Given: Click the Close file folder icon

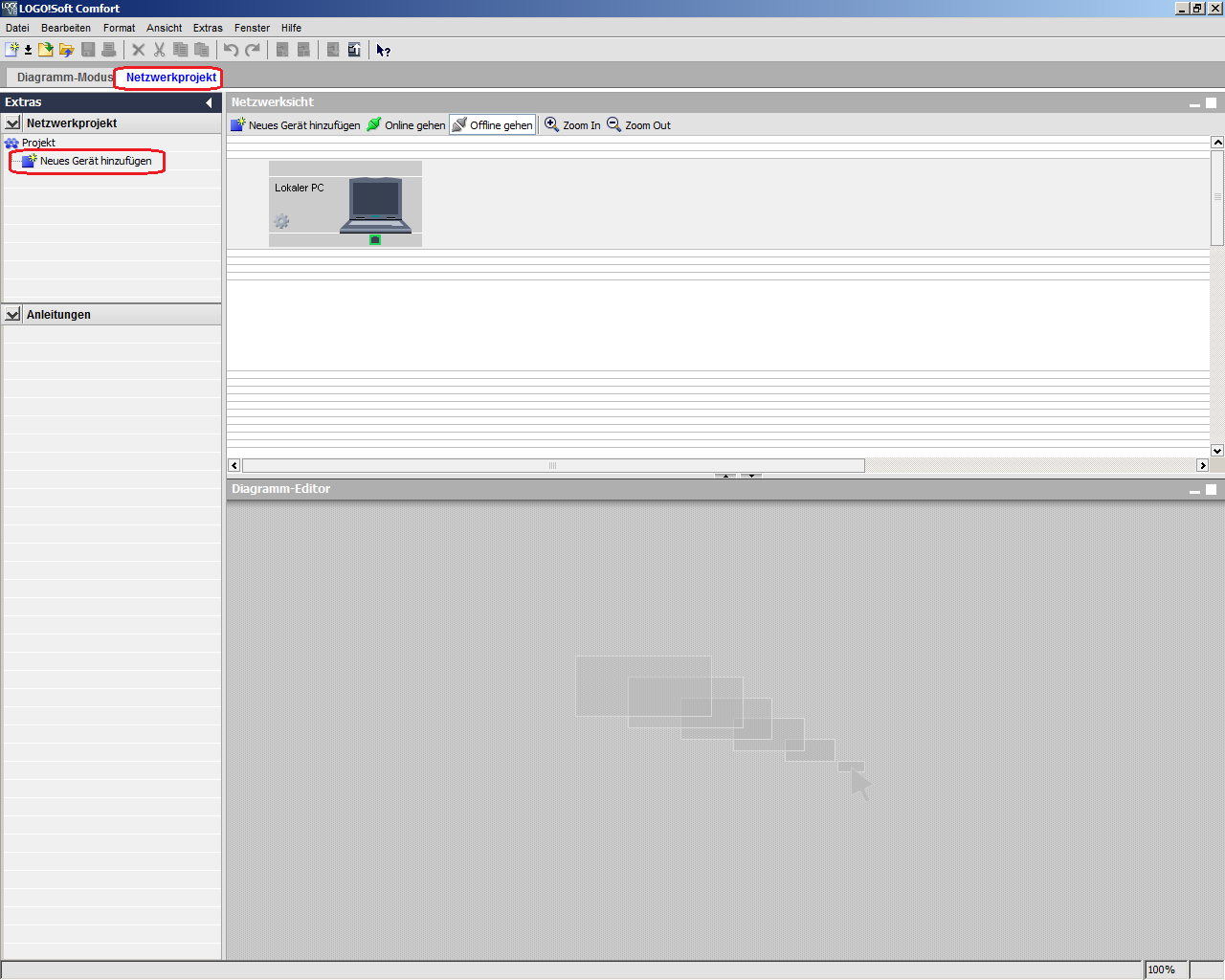Looking at the screenshot, I should (66, 50).
